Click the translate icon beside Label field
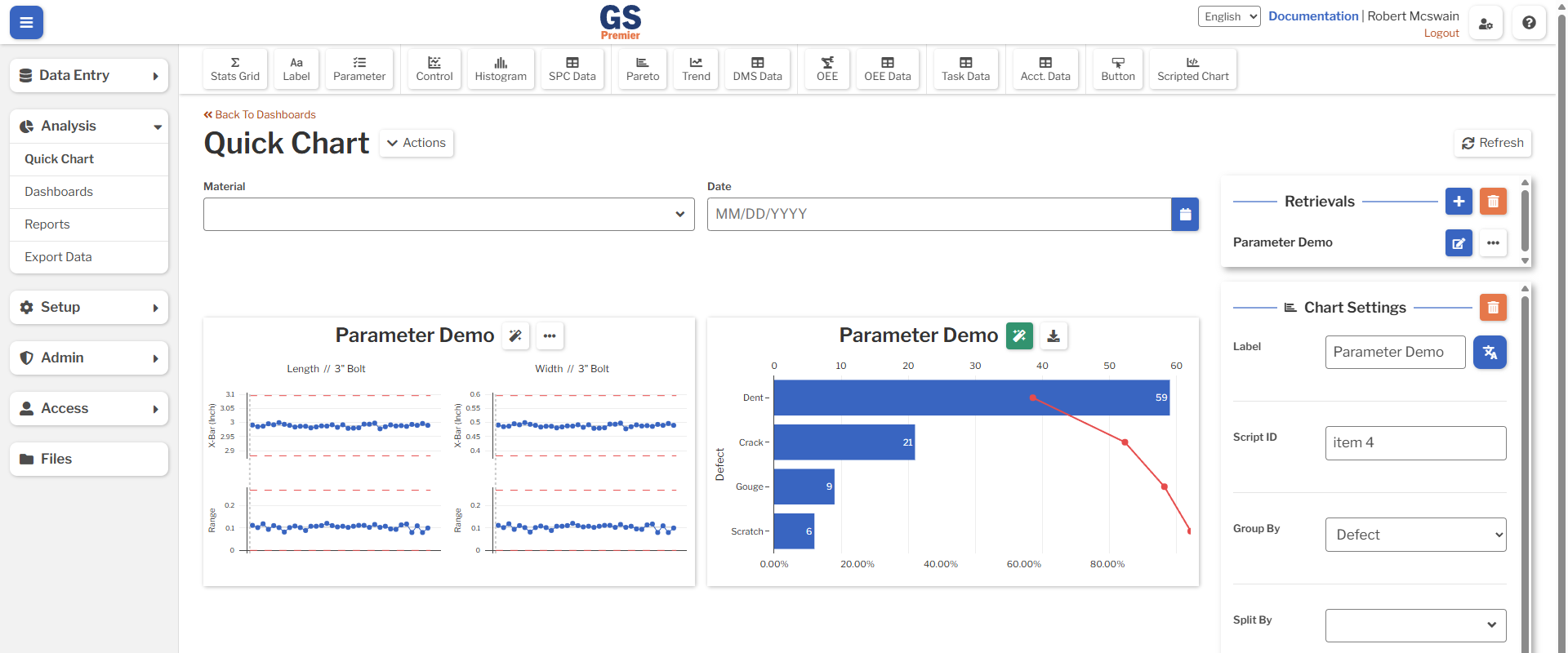The width and height of the screenshot is (1568, 653). [x=1490, y=353]
